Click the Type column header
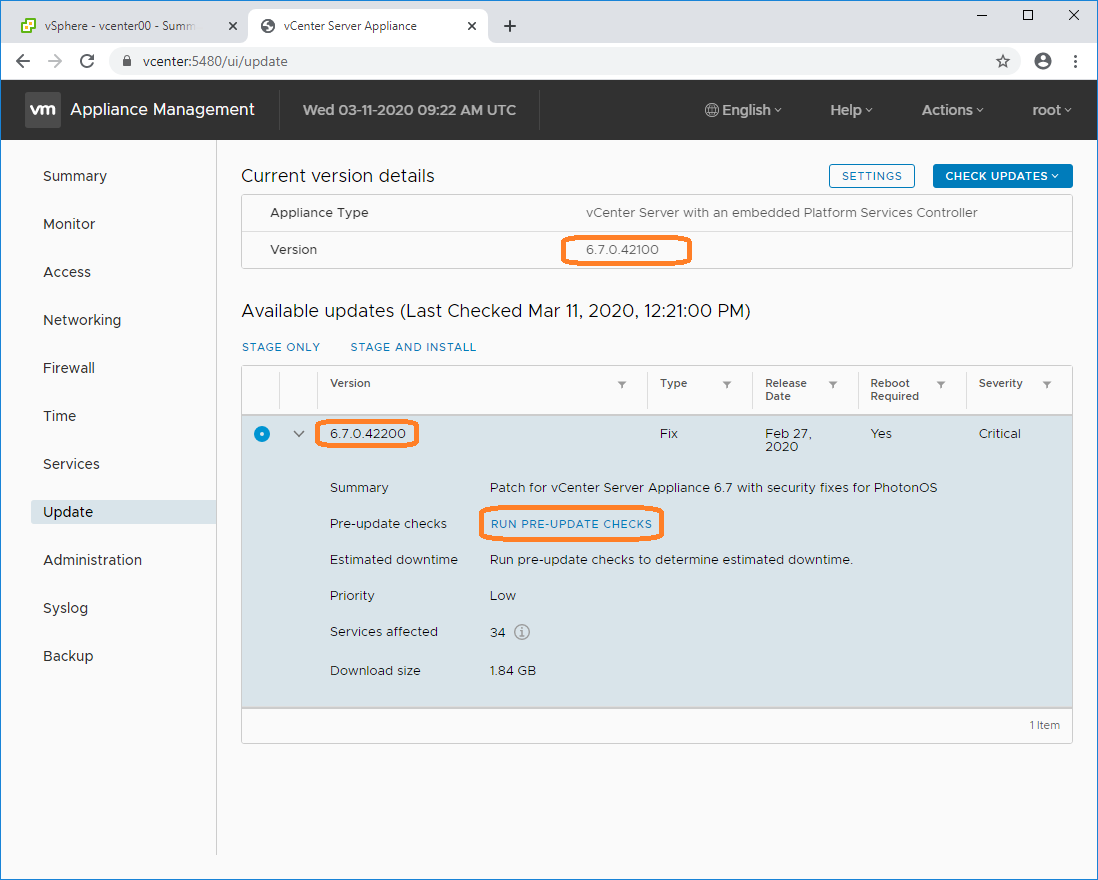The height and width of the screenshot is (880, 1098). click(674, 384)
